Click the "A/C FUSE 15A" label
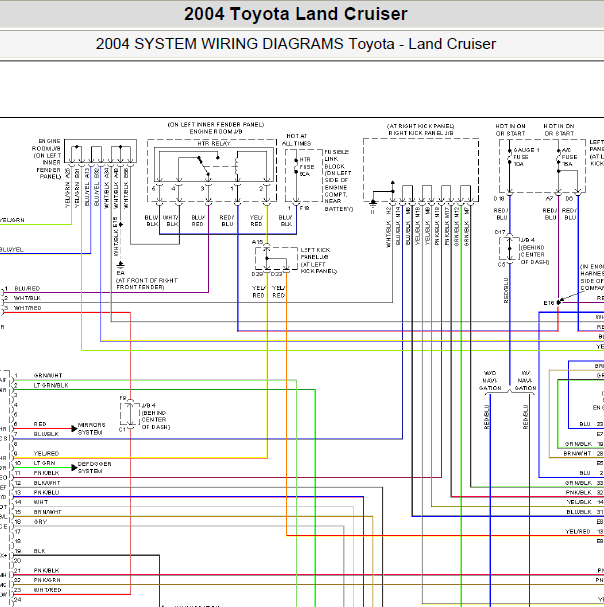The width and height of the screenshot is (604, 607). (x=569, y=157)
